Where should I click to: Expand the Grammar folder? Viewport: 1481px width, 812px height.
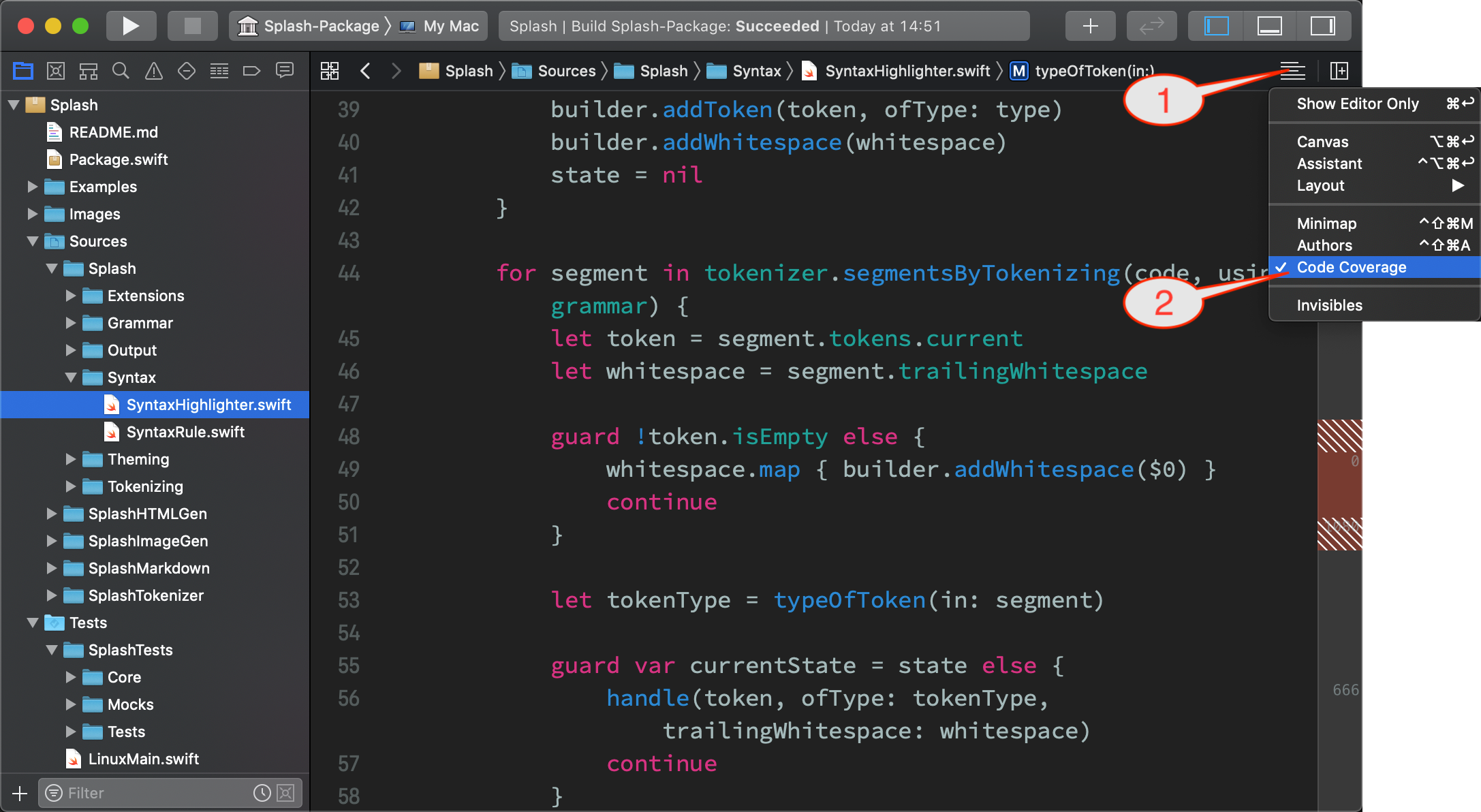click(x=70, y=323)
